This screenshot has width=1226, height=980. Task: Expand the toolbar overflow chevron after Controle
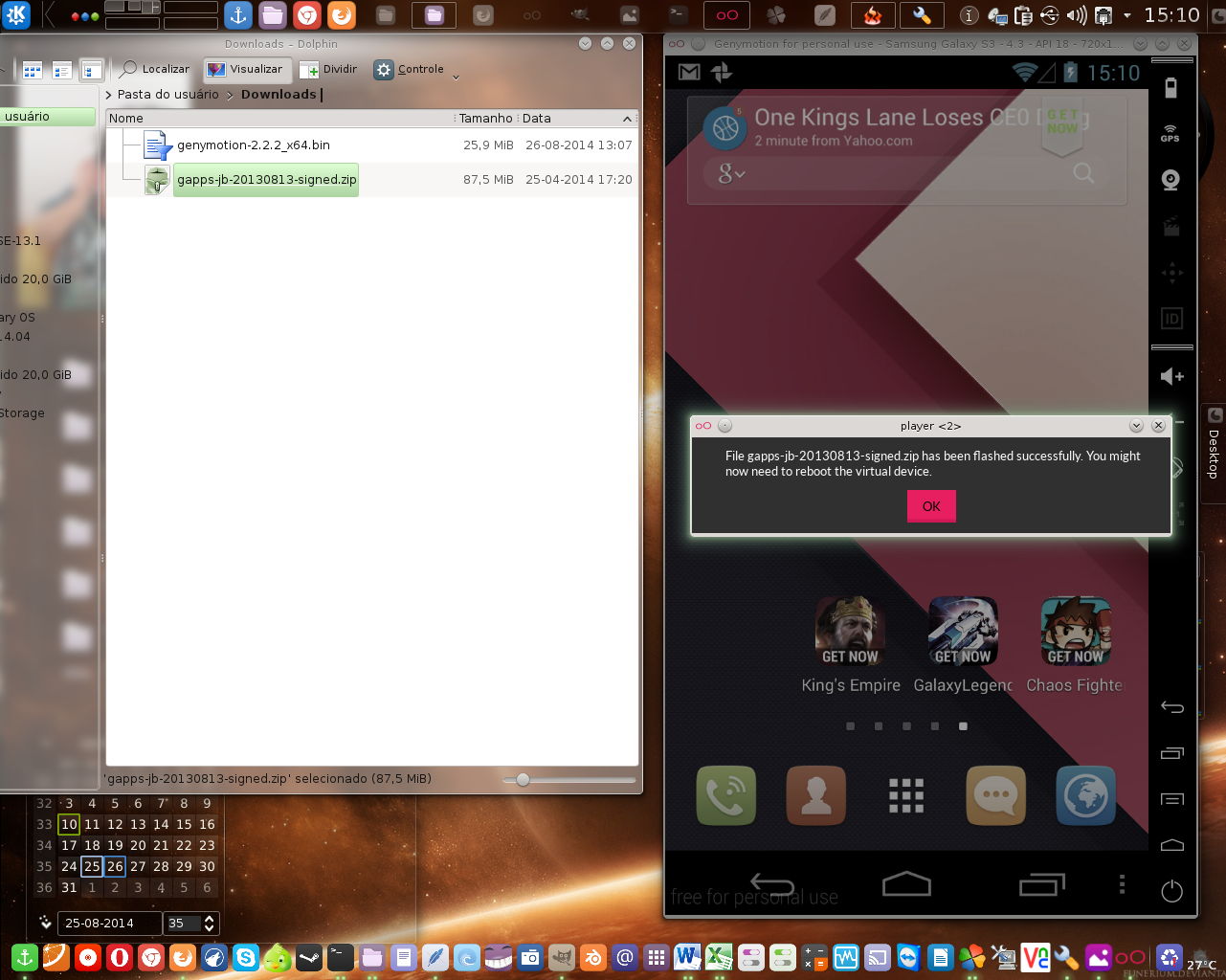click(x=456, y=77)
